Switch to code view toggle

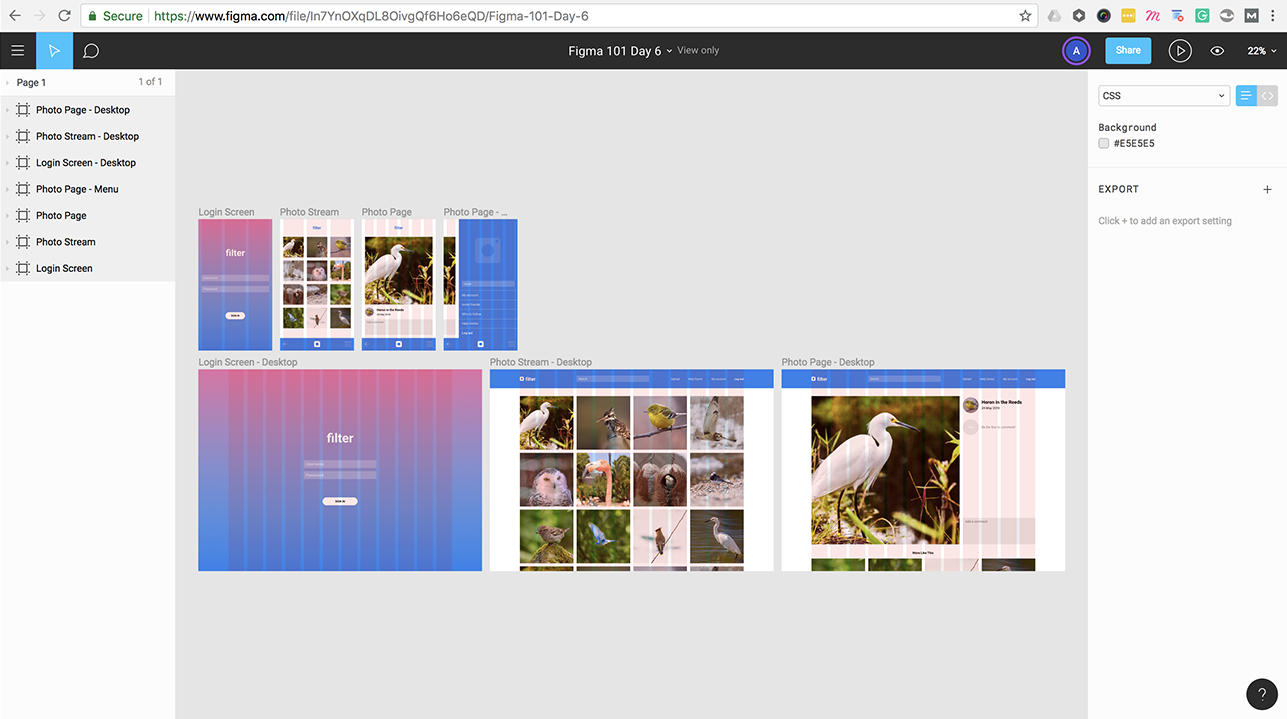(x=1268, y=96)
